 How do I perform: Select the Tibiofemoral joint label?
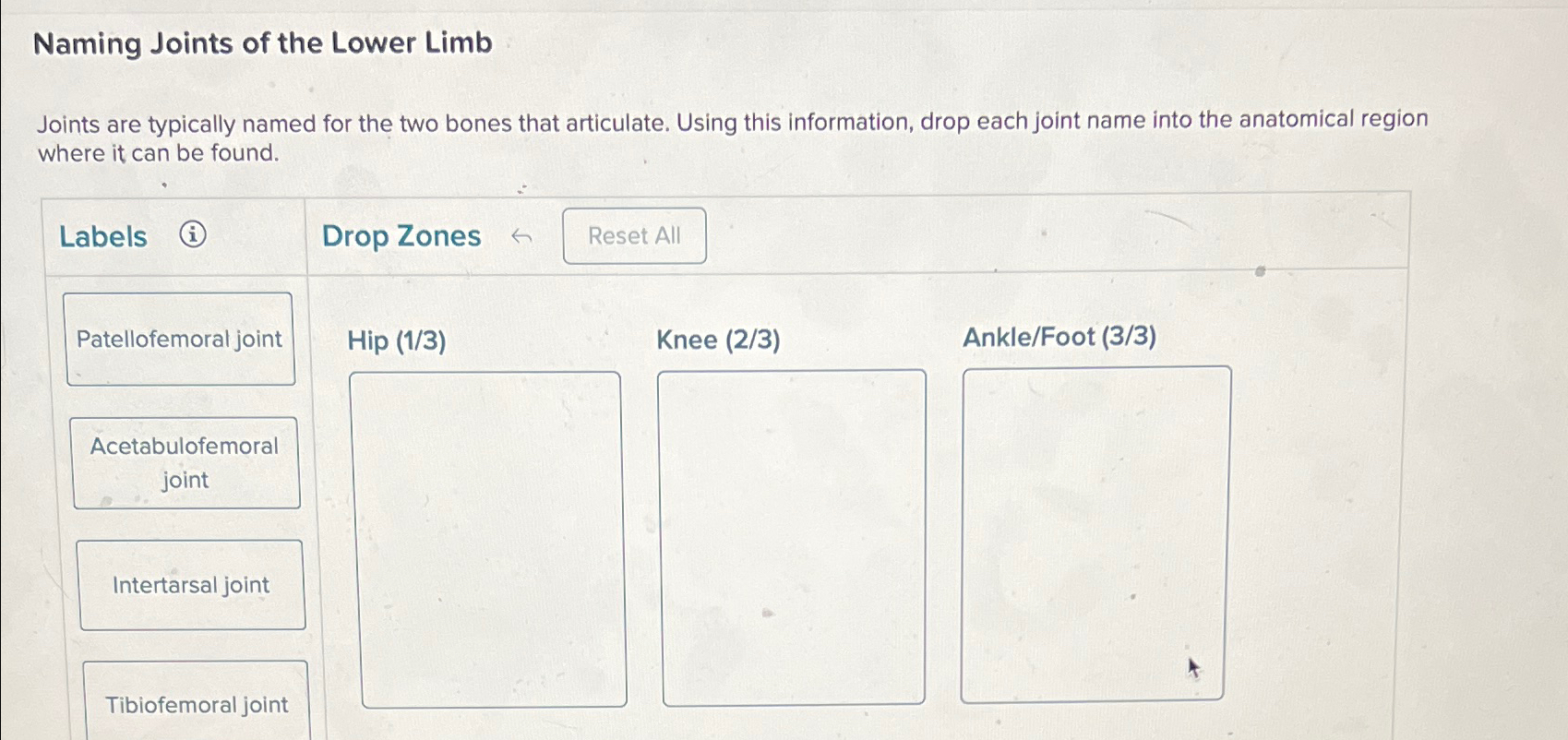point(197,704)
